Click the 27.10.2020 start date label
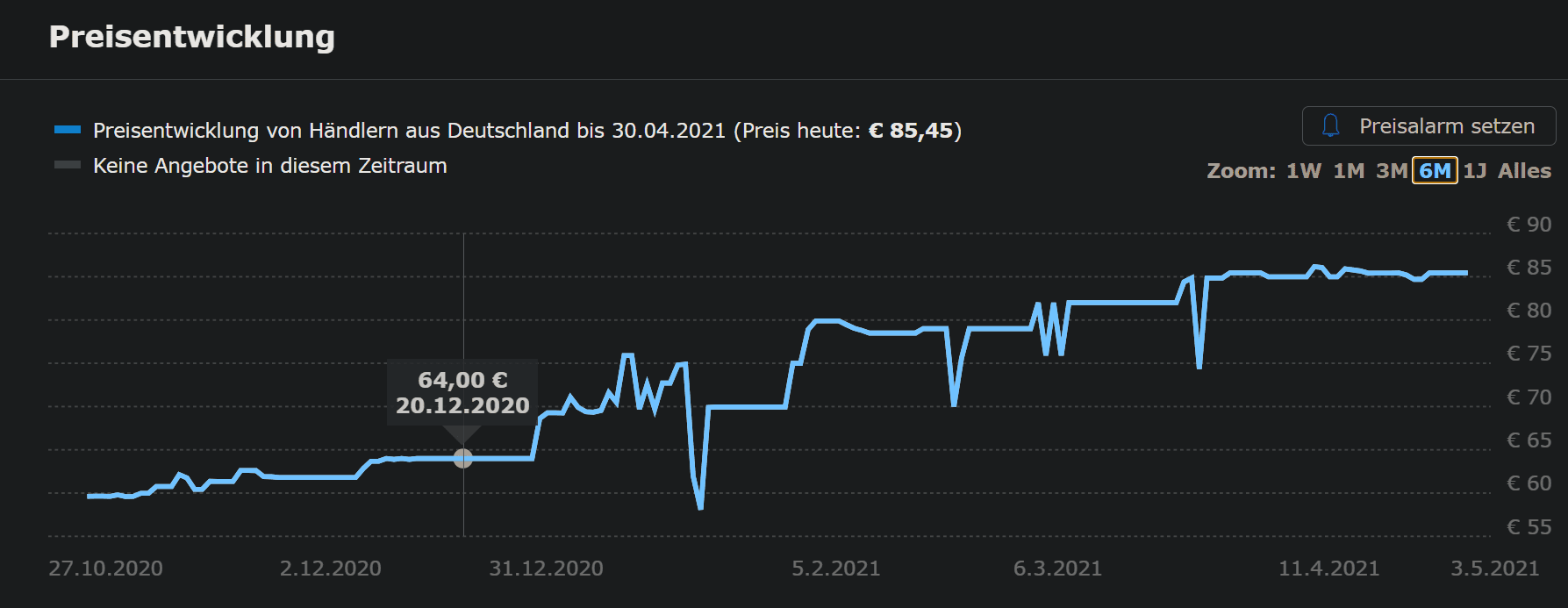This screenshot has height=608, width=1568. [105, 569]
